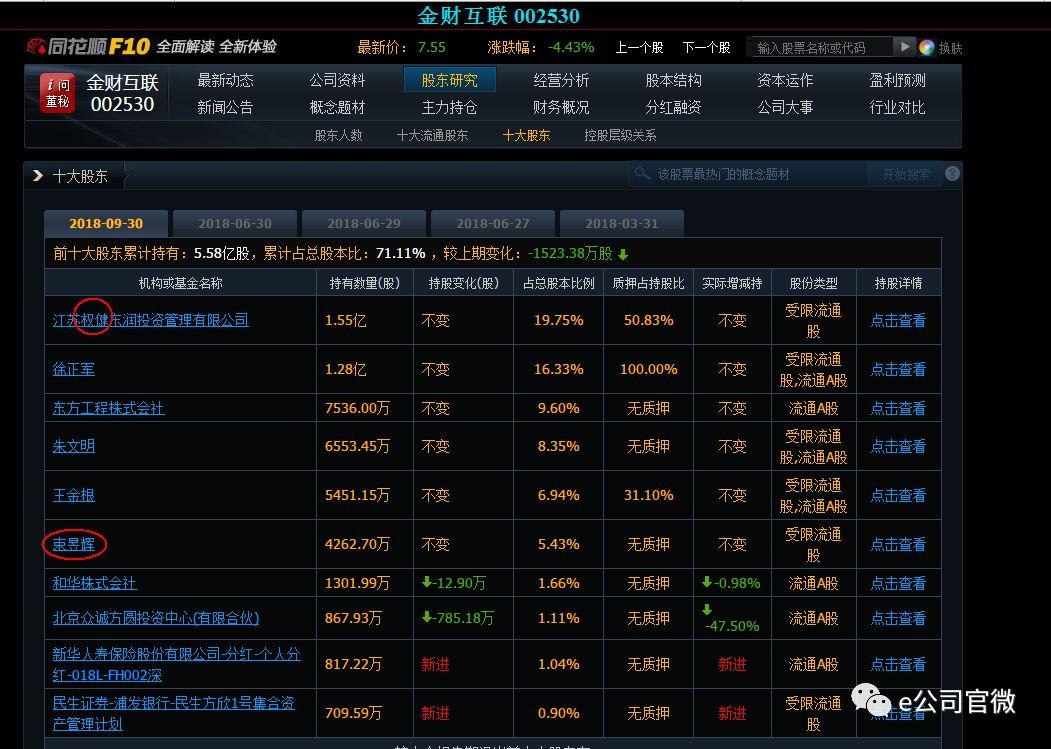
Task: Open the 分红融资 menu item
Action: coord(673,107)
